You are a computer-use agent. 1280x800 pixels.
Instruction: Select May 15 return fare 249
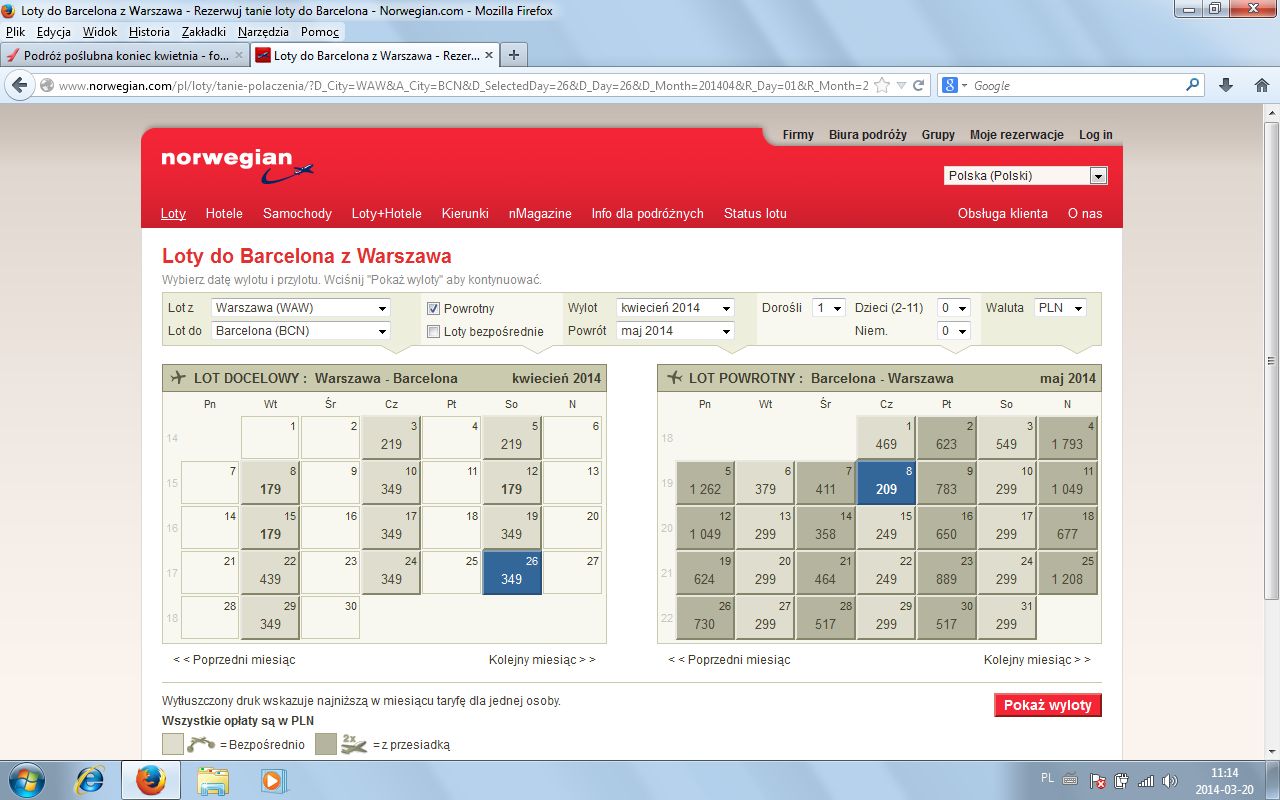[886, 526]
